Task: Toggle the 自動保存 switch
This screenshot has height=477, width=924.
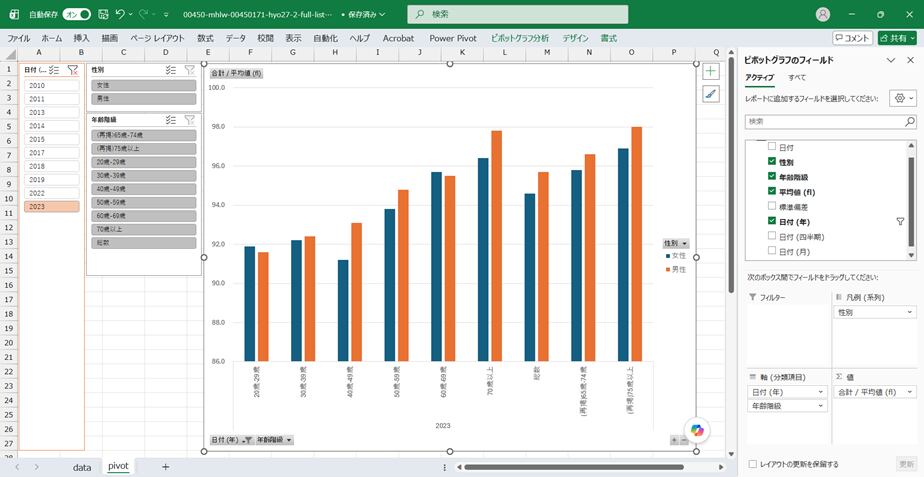Action: (x=77, y=14)
